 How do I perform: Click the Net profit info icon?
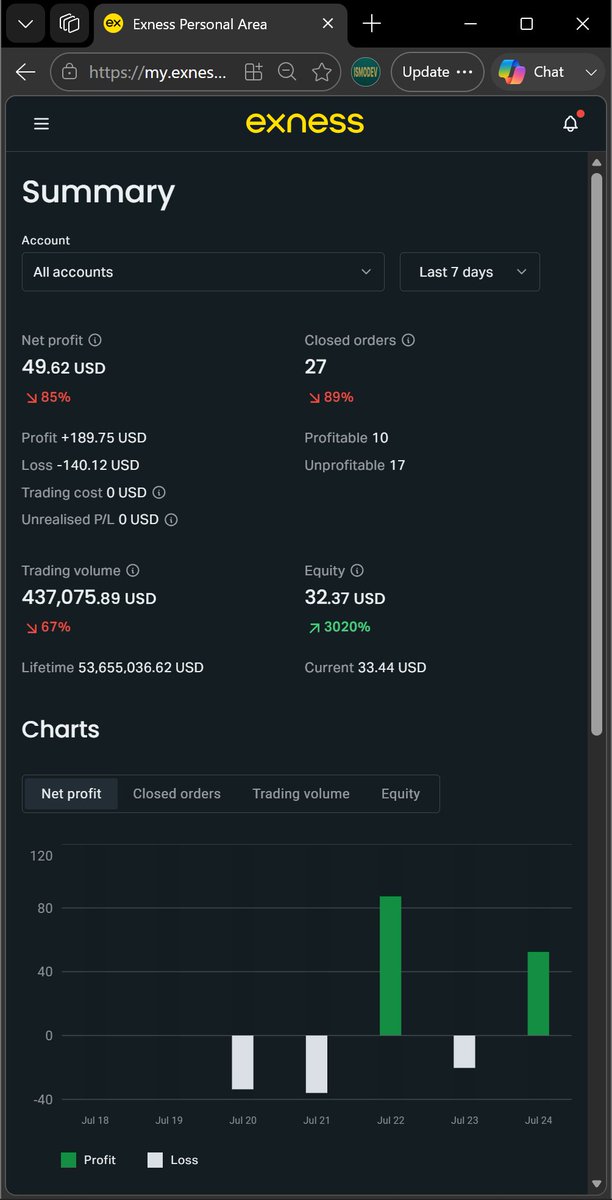pyautogui.click(x=95, y=340)
